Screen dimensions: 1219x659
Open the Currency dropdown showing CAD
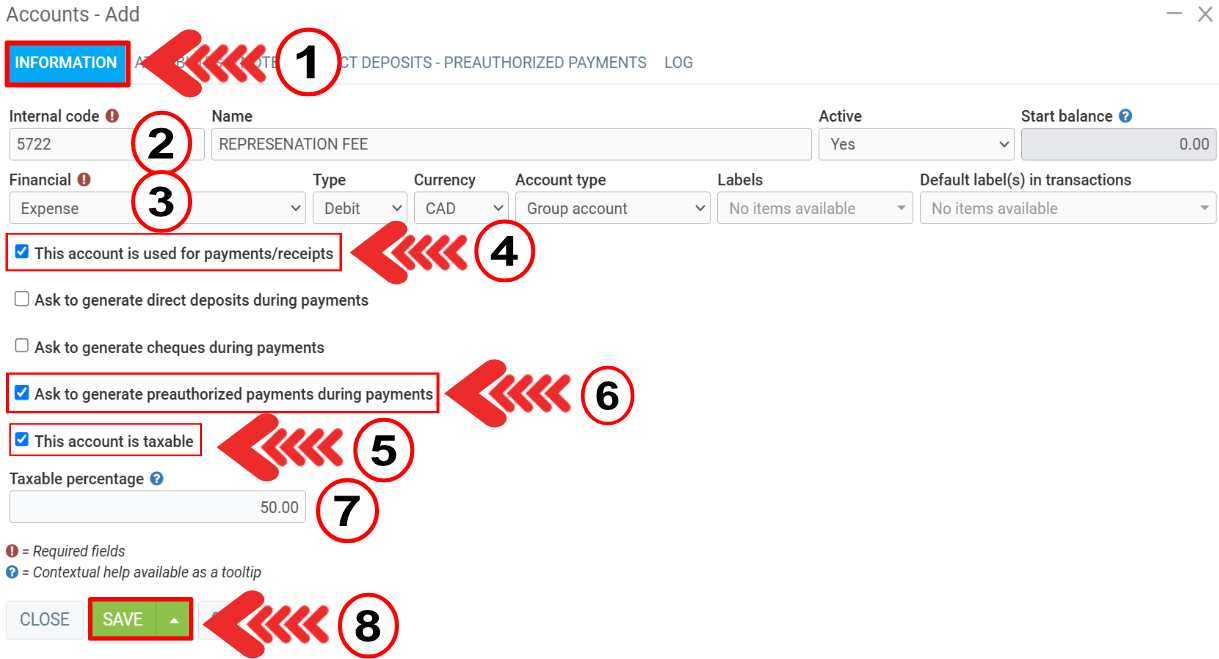point(460,208)
